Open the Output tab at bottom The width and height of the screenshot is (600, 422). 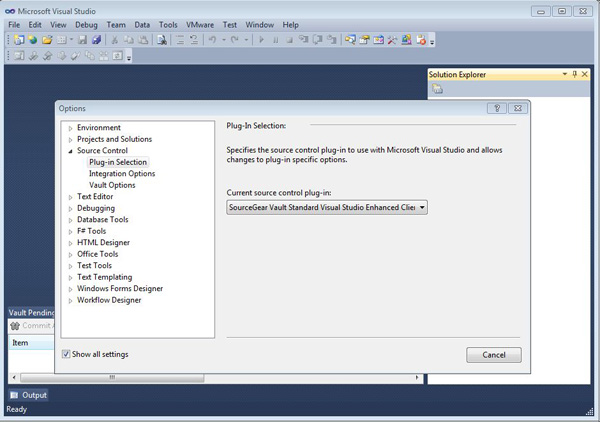[x=34, y=395]
